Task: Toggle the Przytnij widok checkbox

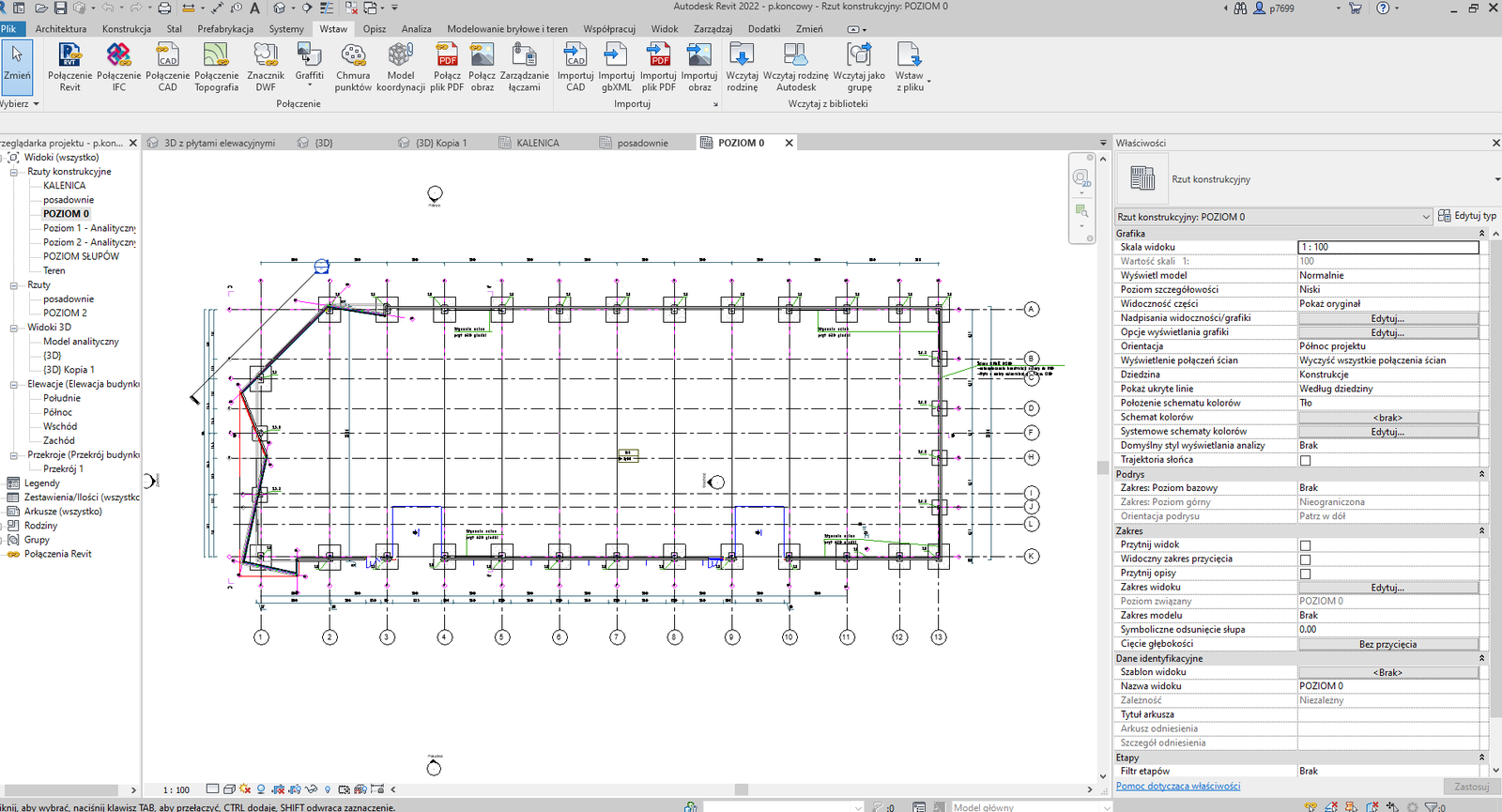Action: [x=1305, y=545]
